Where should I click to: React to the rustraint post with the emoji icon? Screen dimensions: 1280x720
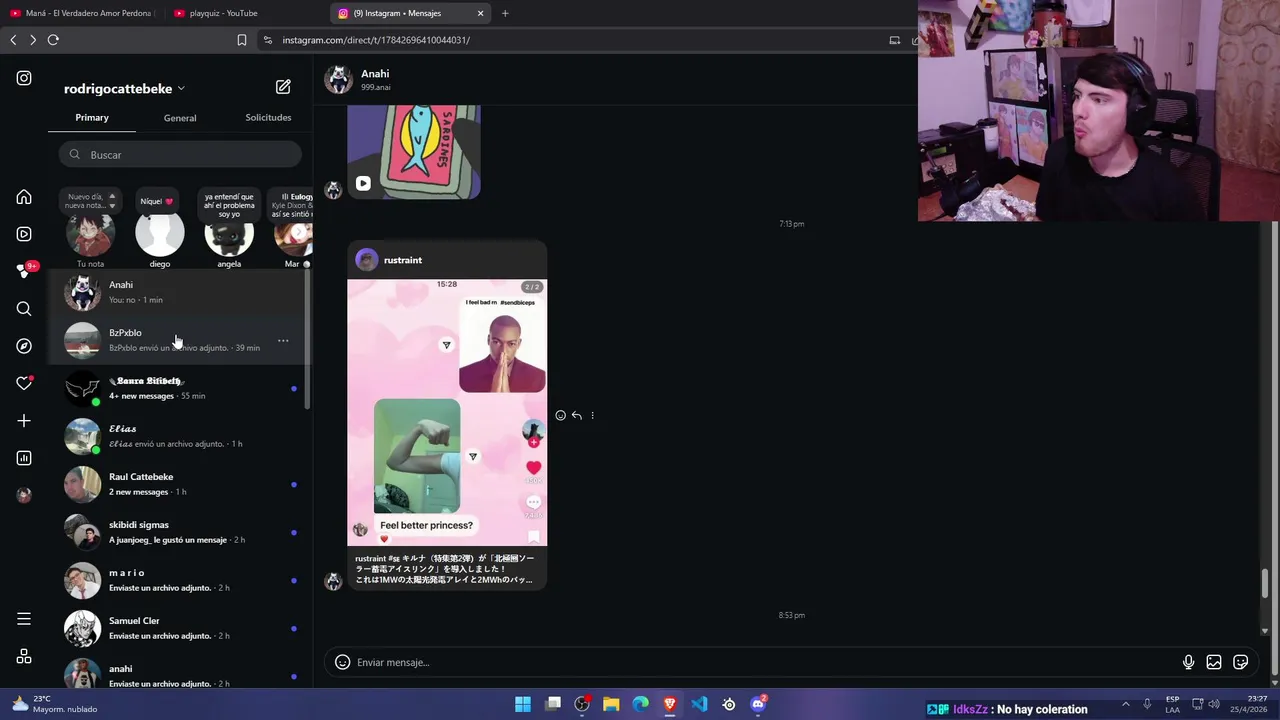pyautogui.click(x=560, y=415)
